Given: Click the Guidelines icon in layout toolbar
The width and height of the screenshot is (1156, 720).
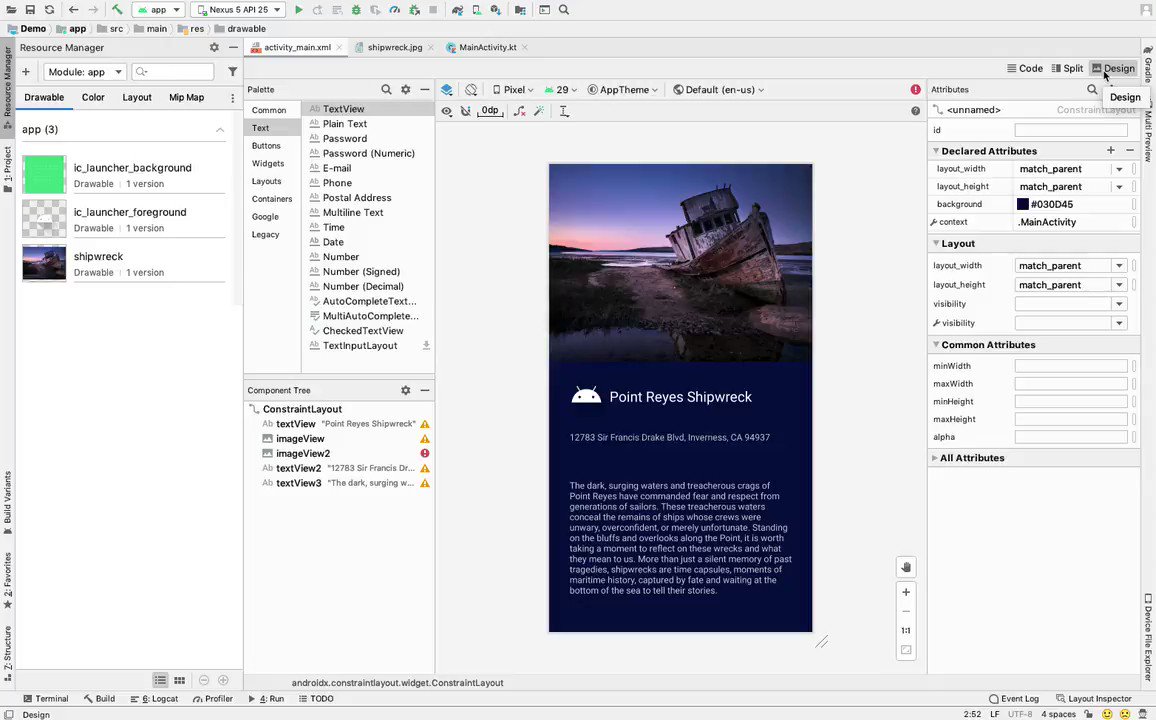Looking at the screenshot, I should point(564,111).
